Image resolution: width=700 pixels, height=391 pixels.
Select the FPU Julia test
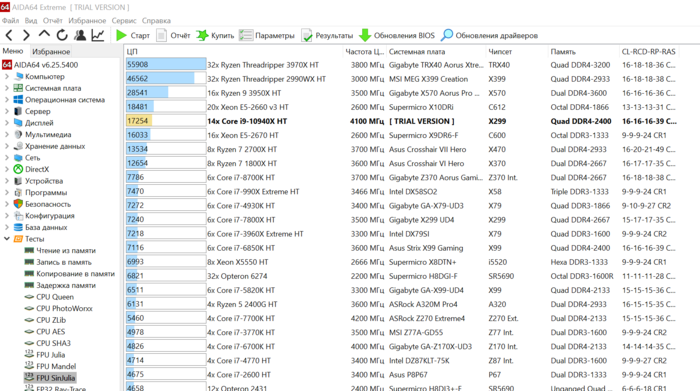coord(50,355)
